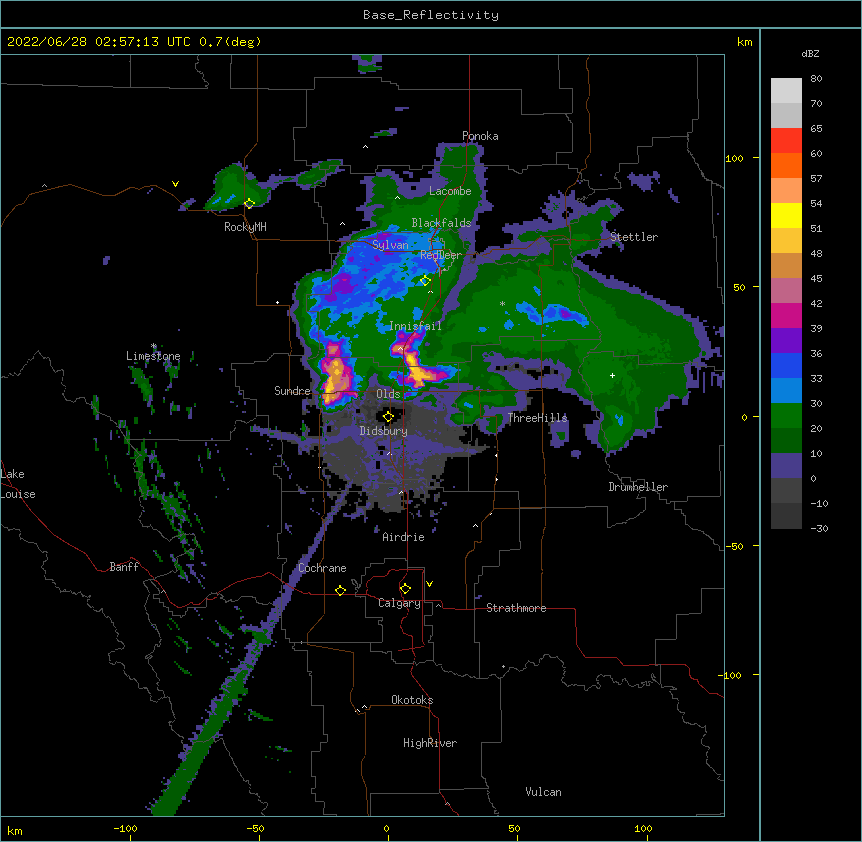
Task: Click the 100 tick label on the vertical axis
Action: click(734, 158)
